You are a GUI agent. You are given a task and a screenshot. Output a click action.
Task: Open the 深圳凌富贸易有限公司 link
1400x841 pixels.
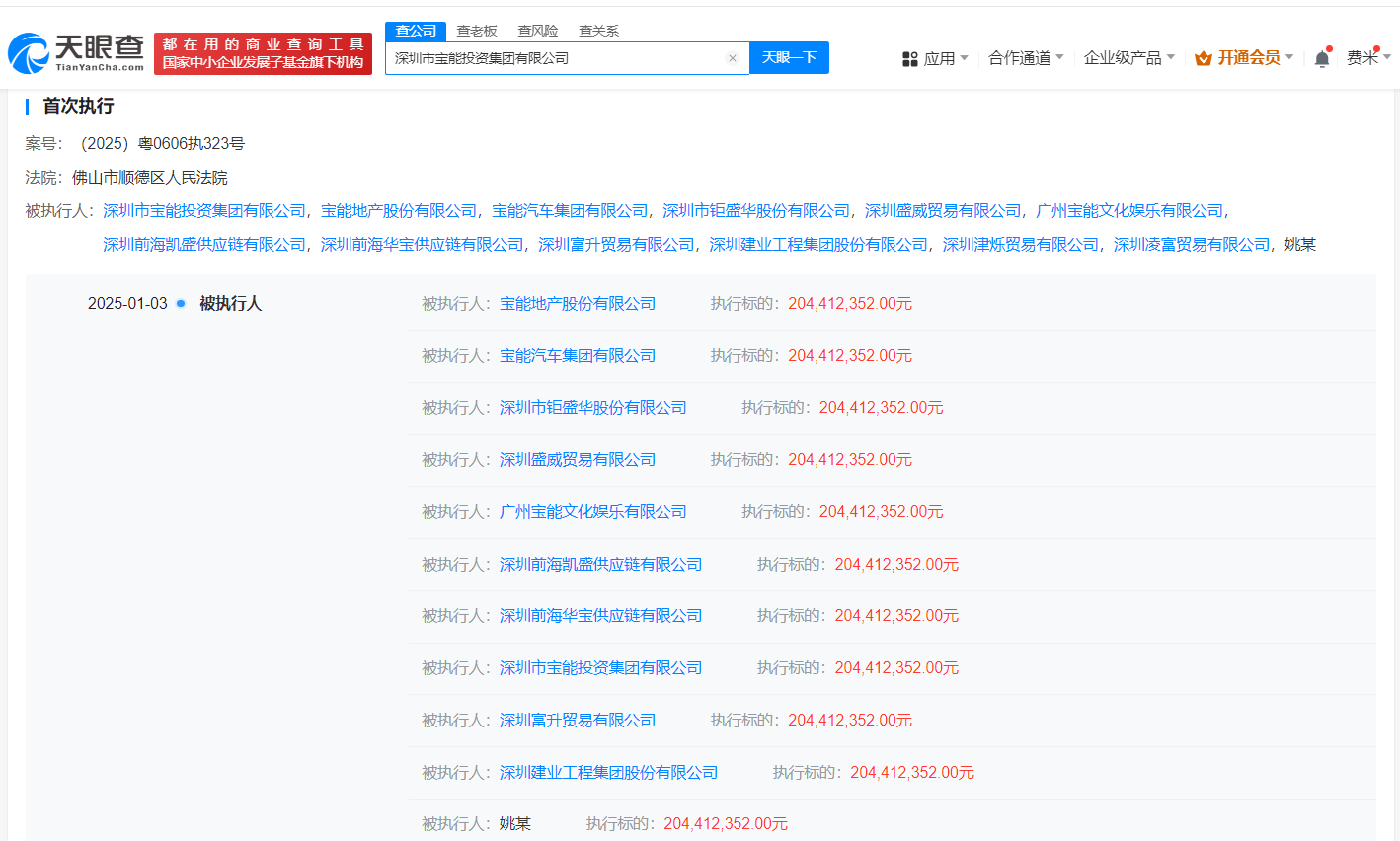(1192, 244)
